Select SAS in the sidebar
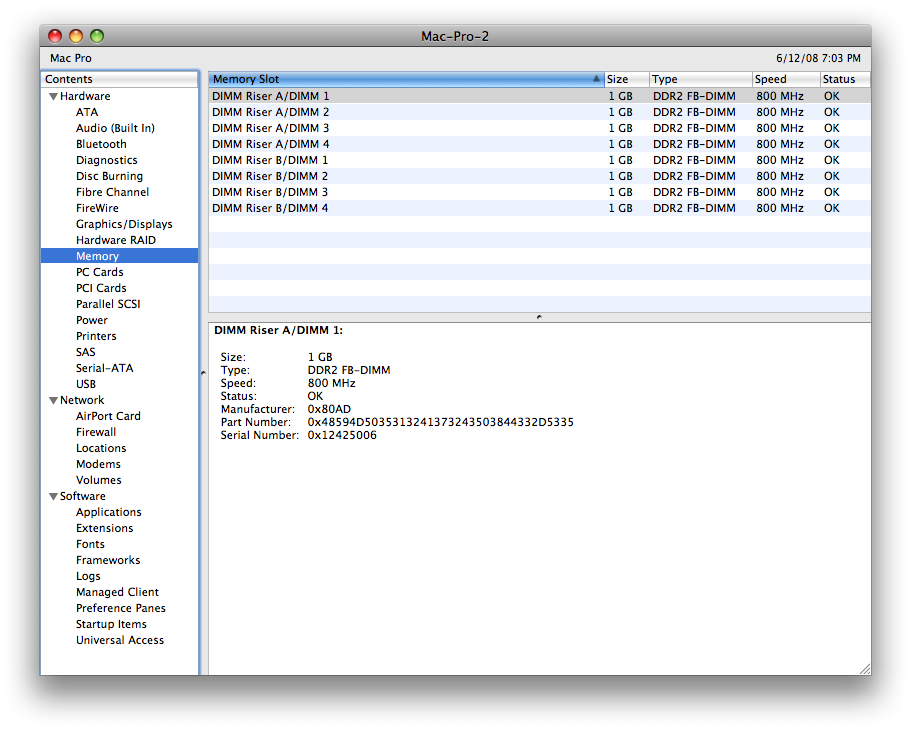Screen dimensions: 911x730 pos(85,352)
